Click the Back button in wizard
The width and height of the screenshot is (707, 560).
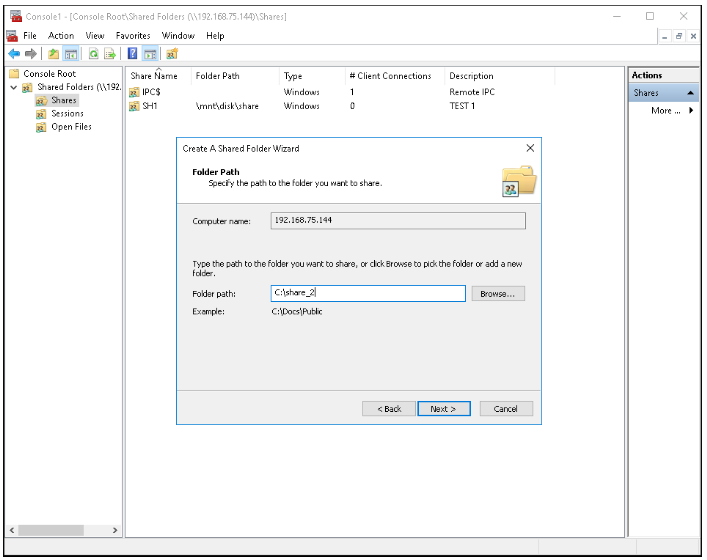(x=389, y=409)
